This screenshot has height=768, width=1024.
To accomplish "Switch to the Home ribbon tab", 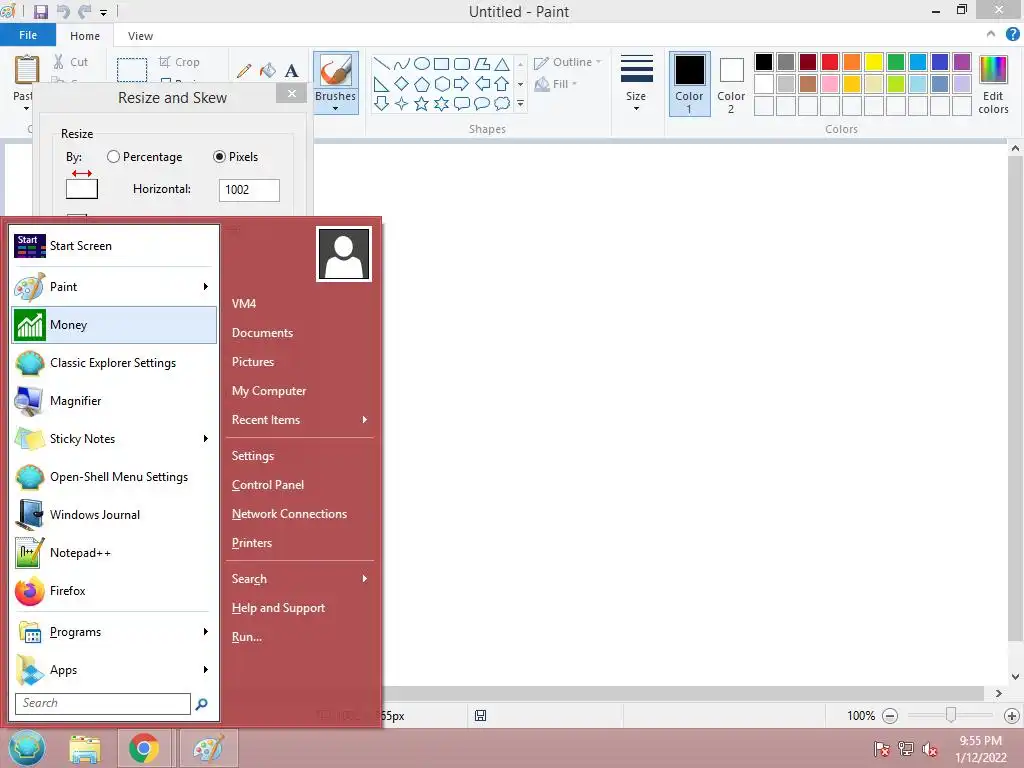I will [85, 36].
